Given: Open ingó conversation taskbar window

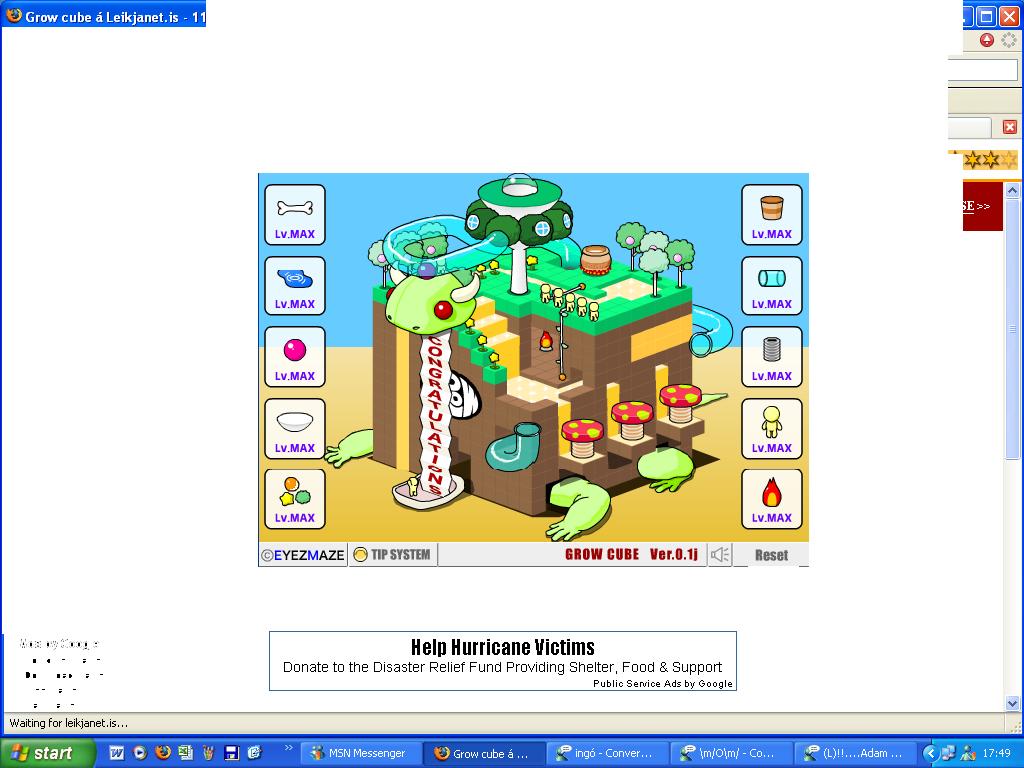Looking at the screenshot, I should pos(607,753).
